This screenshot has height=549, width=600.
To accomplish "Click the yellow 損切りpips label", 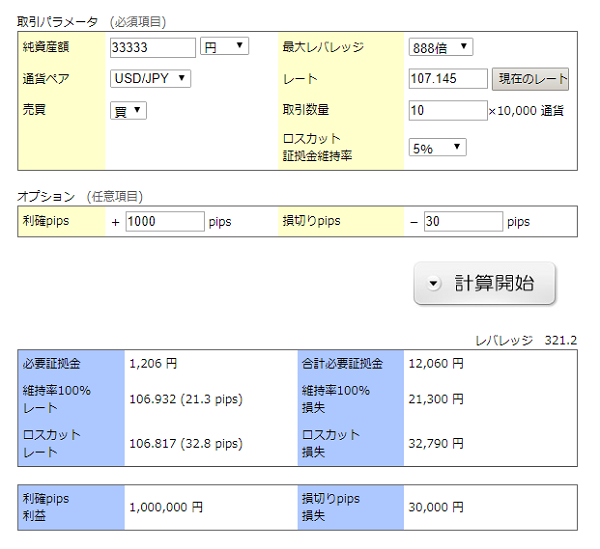I will click(x=311, y=221).
